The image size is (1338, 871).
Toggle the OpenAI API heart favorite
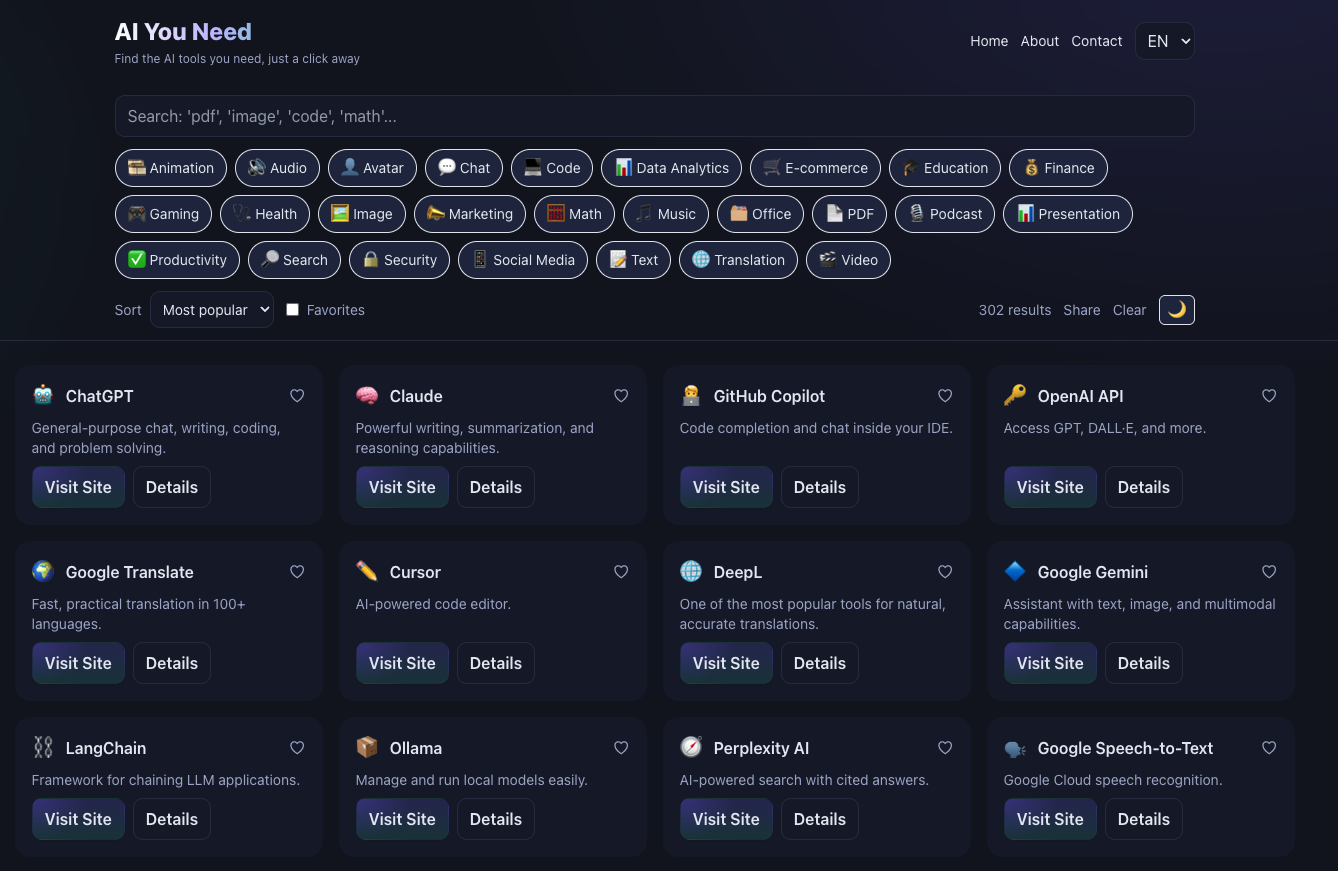click(1269, 396)
